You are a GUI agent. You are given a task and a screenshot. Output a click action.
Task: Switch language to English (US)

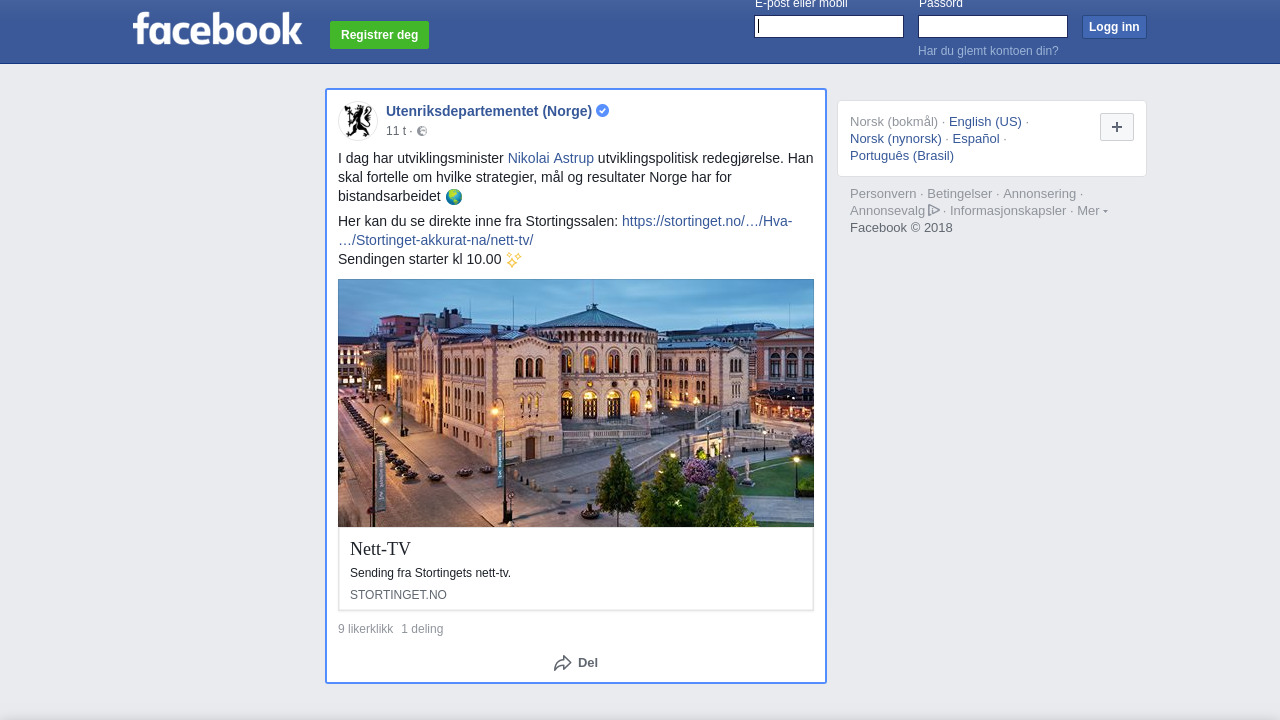985,122
